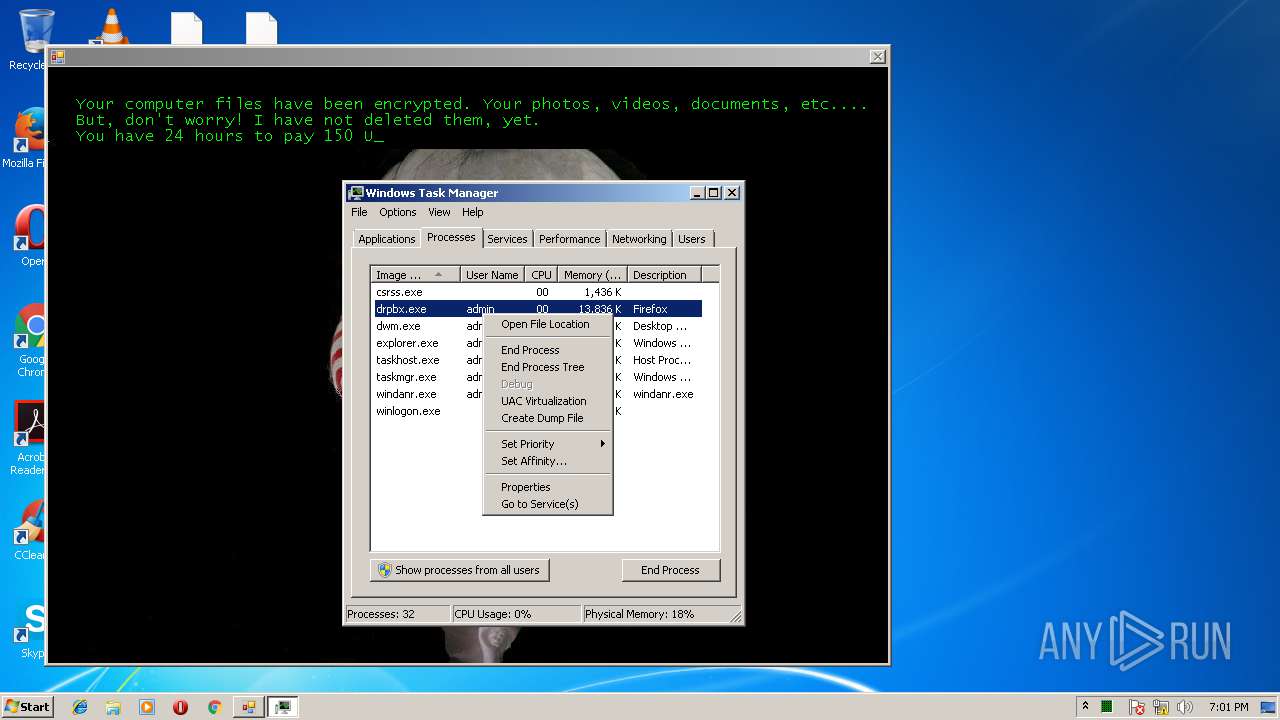Open the File menu in Task Manager
Screen dimensions: 1280x720
coord(359,212)
